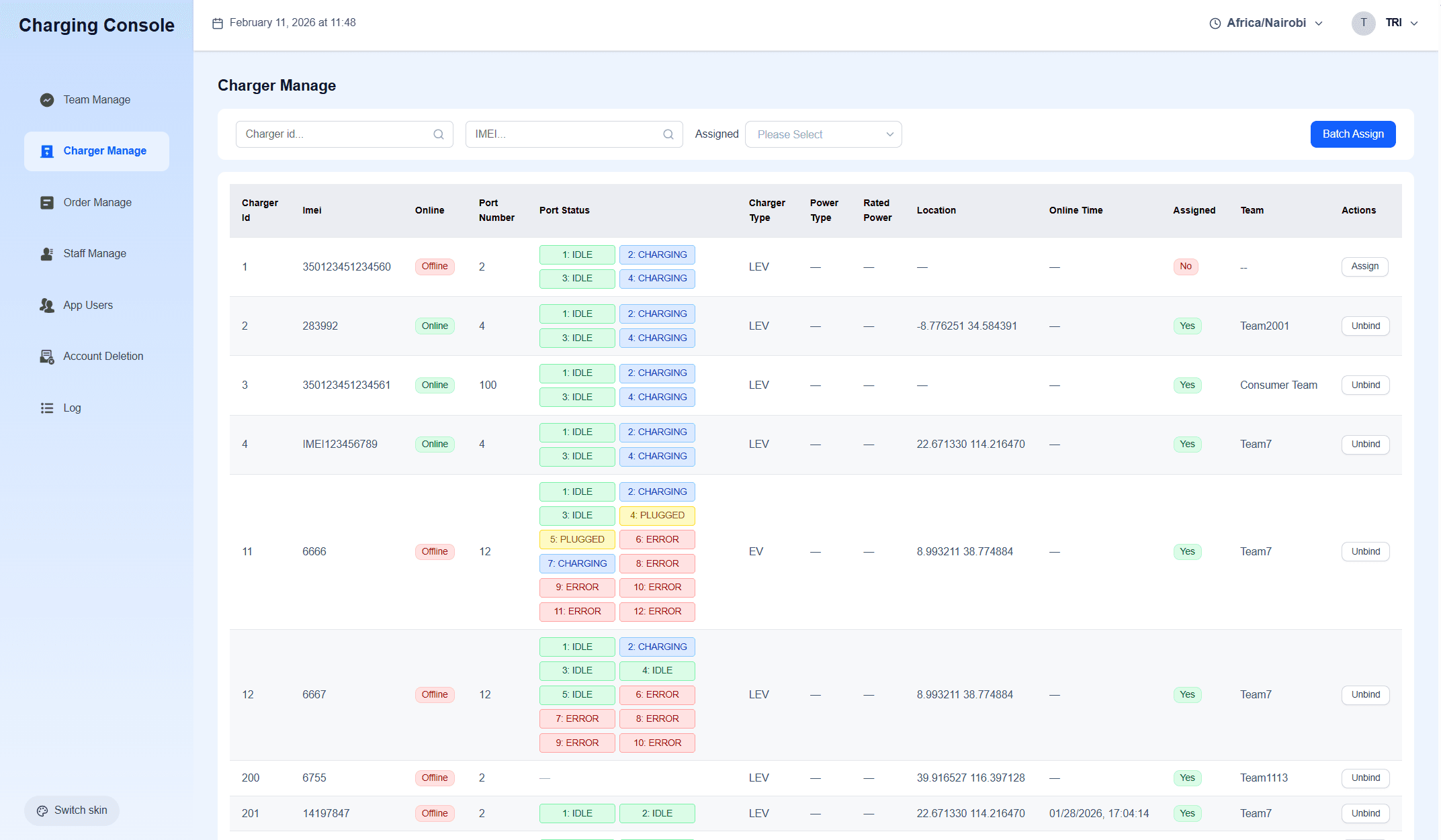Click the Account Deletion sidebar icon
The height and width of the screenshot is (840, 1441).
(47, 357)
